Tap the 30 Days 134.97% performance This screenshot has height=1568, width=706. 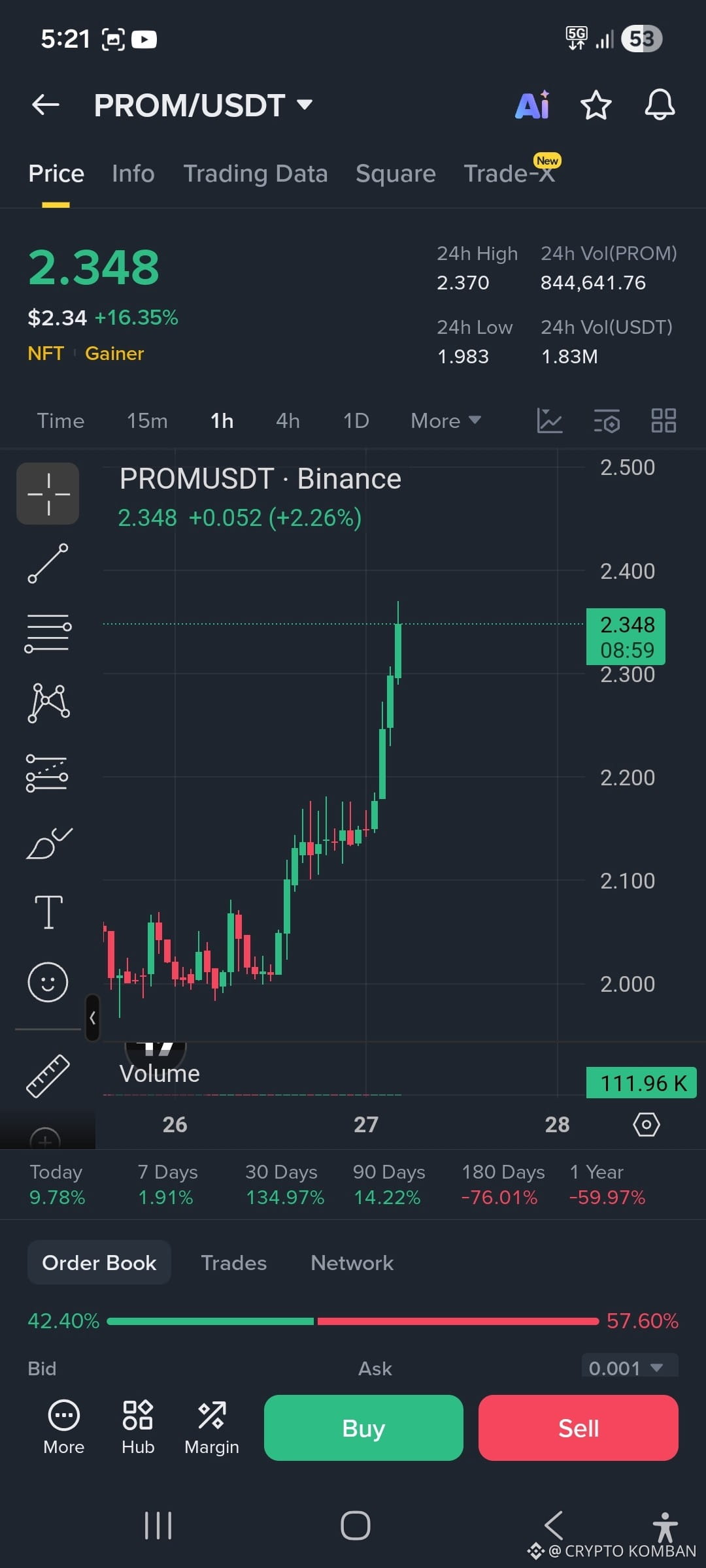click(284, 1184)
